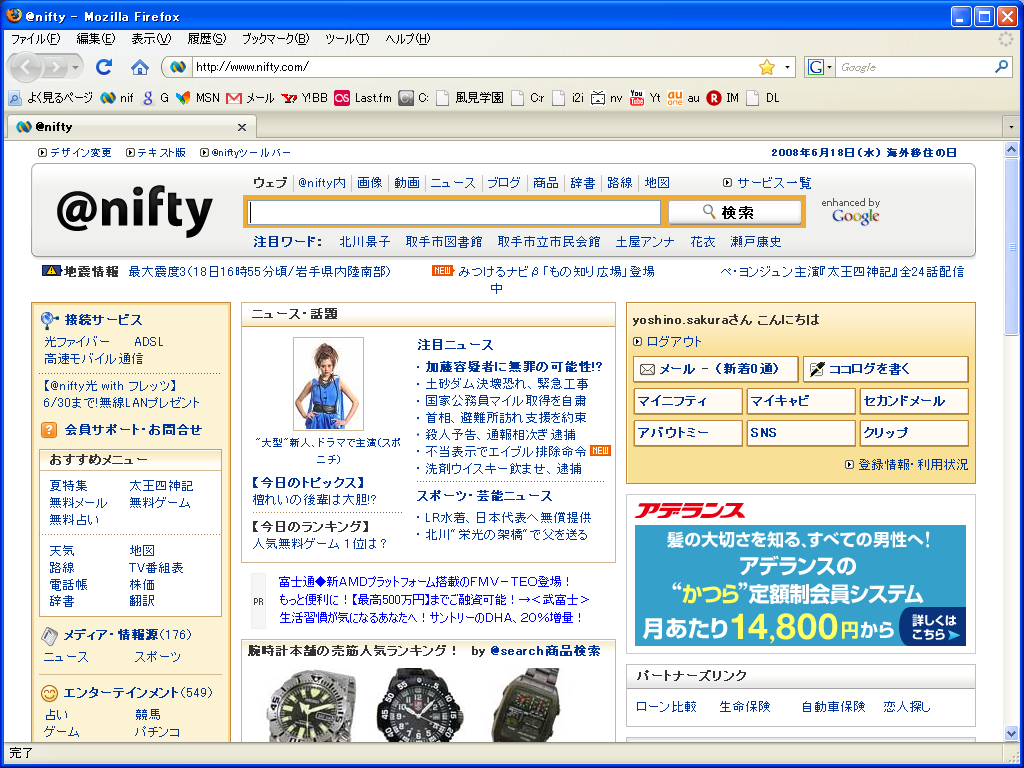
Task: Click the 検索 search button
Action: pos(735,212)
